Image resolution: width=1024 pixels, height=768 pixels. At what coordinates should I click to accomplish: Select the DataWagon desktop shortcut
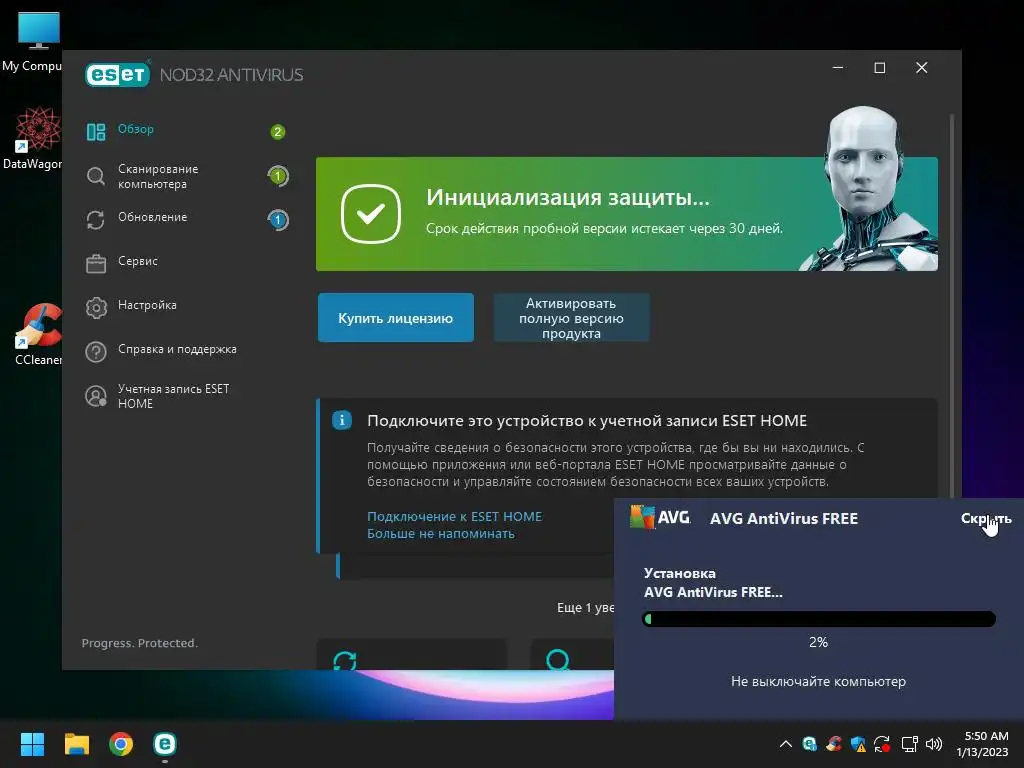pyautogui.click(x=34, y=138)
